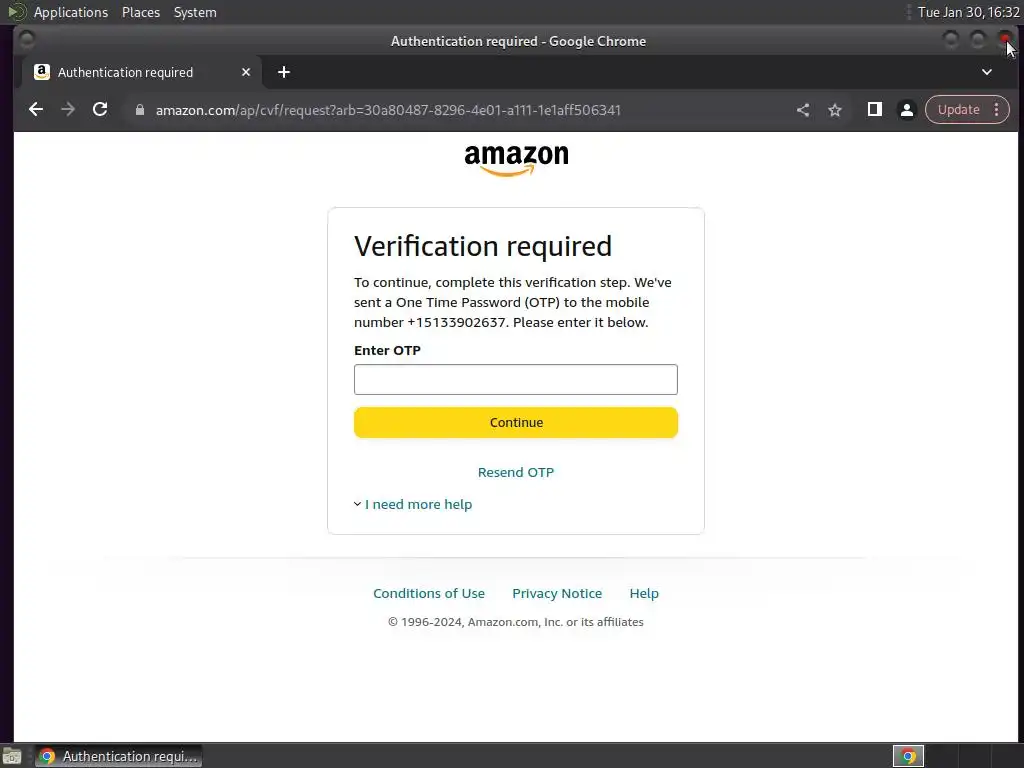Click the window menu button in title bar

27,40
